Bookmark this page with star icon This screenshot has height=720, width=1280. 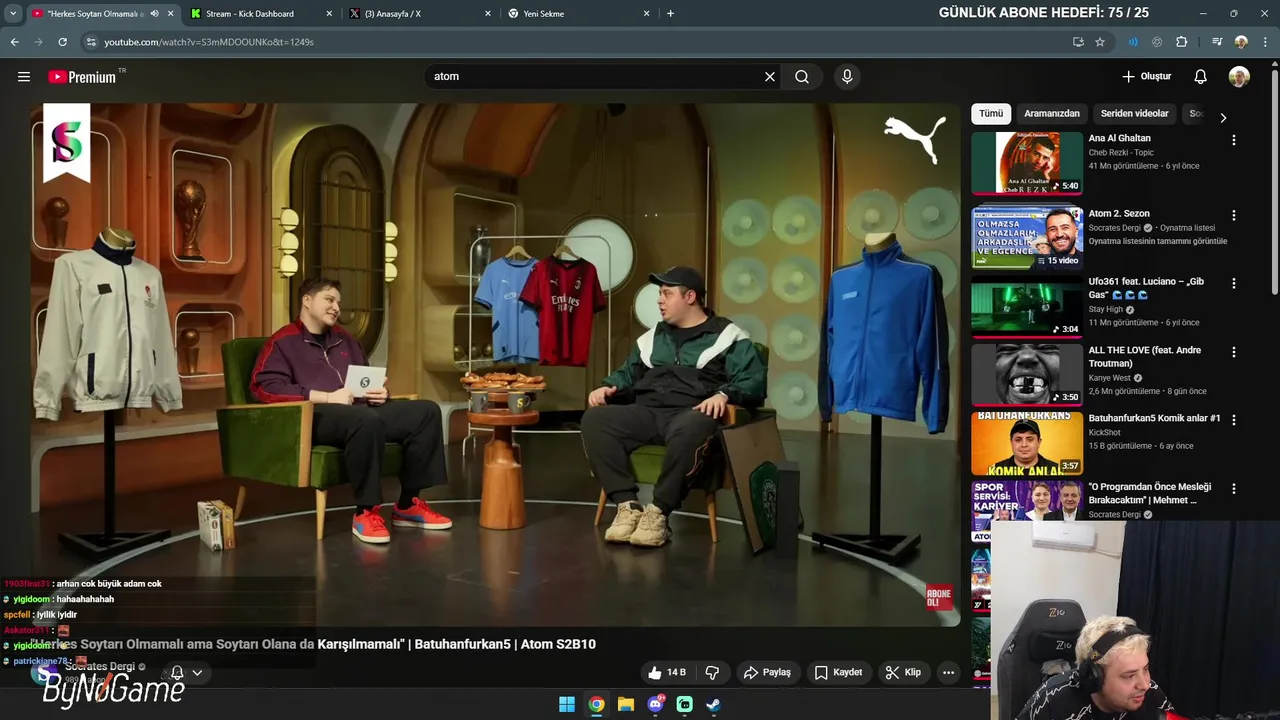[x=1100, y=42]
